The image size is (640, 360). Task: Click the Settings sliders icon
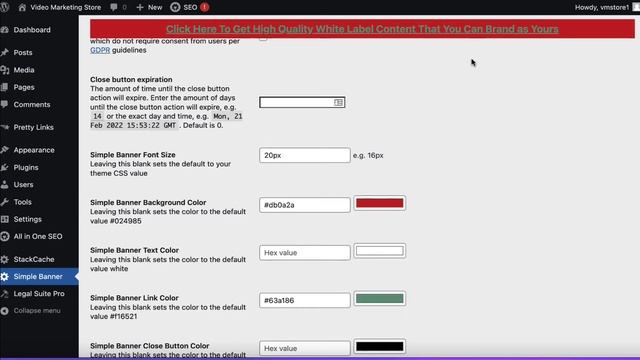(4, 219)
